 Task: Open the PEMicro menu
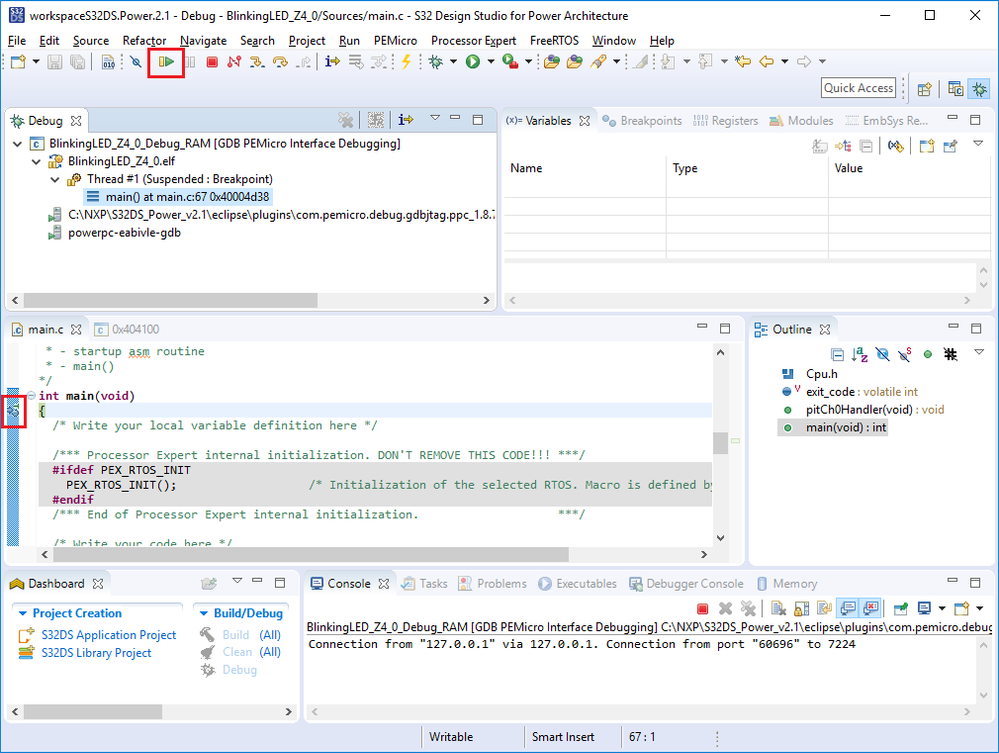tap(395, 41)
